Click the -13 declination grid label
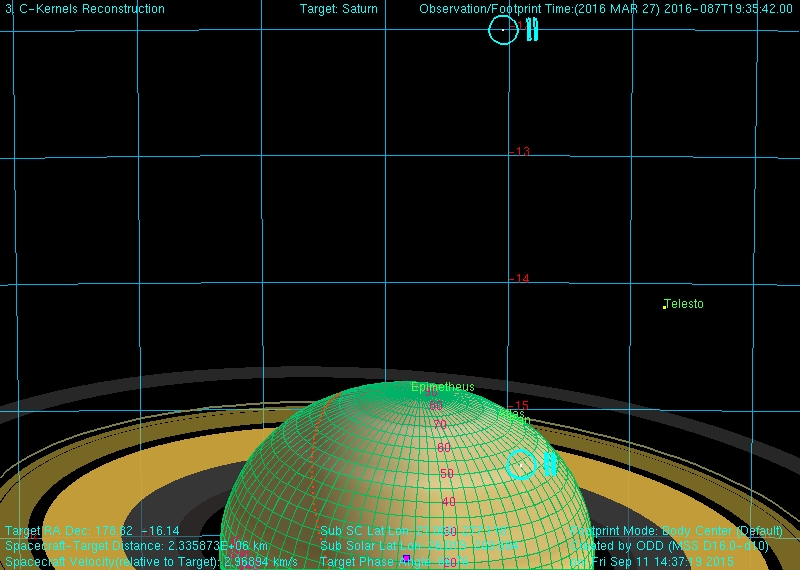This screenshot has height=570, width=800. click(x=520, y=152)
